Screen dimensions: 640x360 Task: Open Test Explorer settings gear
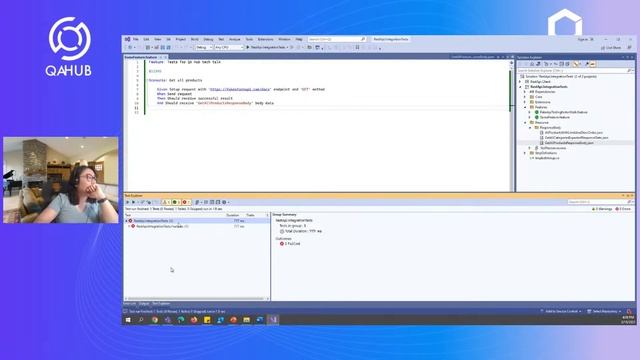tap(224, 202)
